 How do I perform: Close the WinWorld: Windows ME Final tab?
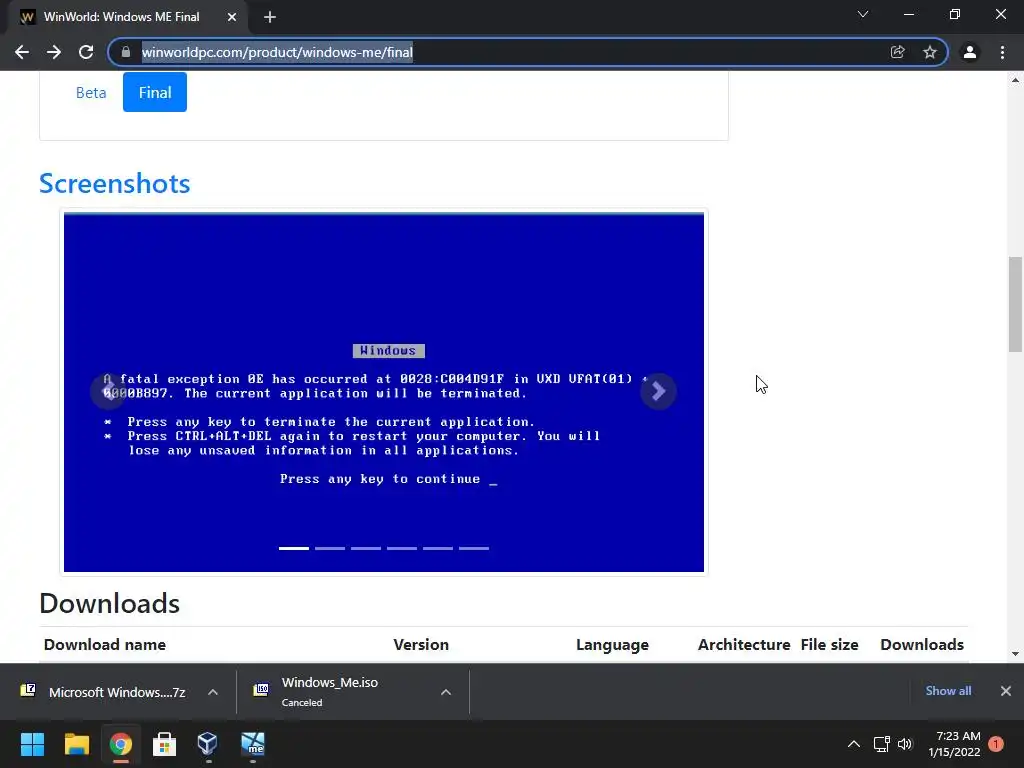pyautogui.click(x=232, y=17)
